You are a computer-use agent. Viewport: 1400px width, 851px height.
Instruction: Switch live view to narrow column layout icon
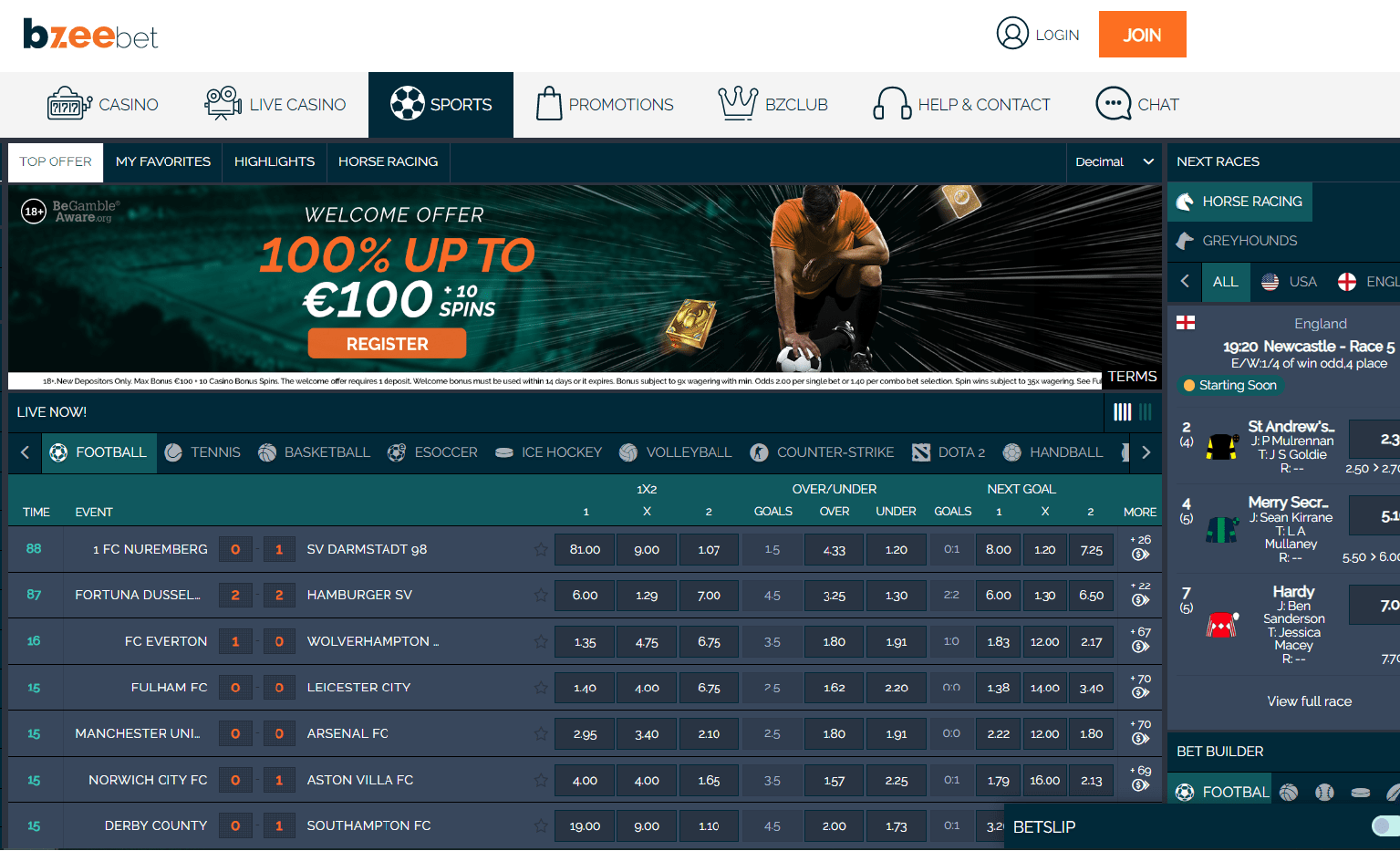(x=1146, y=412)
